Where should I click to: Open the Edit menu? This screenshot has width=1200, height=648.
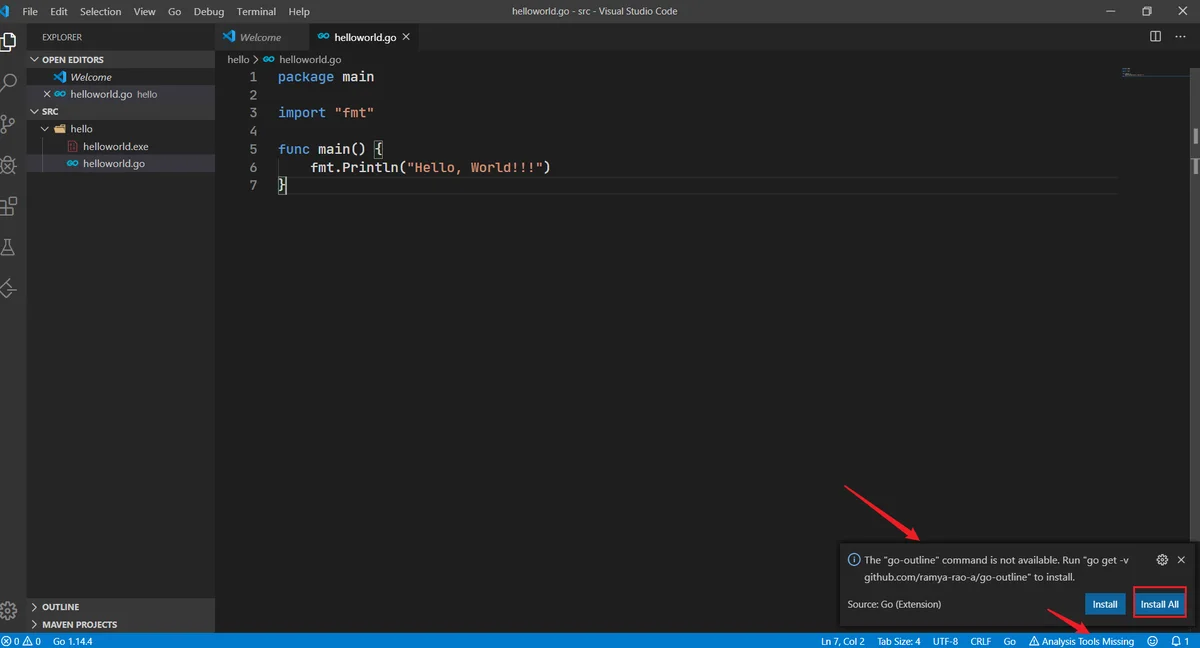[x=59, y=11]
